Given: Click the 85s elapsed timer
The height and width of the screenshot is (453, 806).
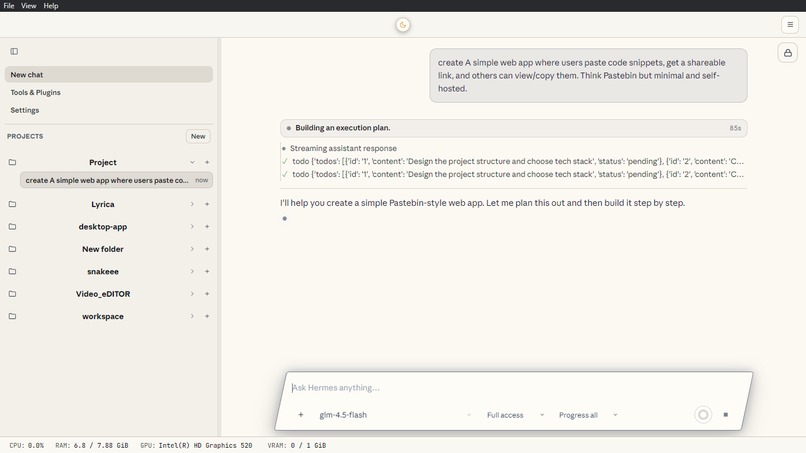Looking at the screenshot, I should tap(735, 128).
